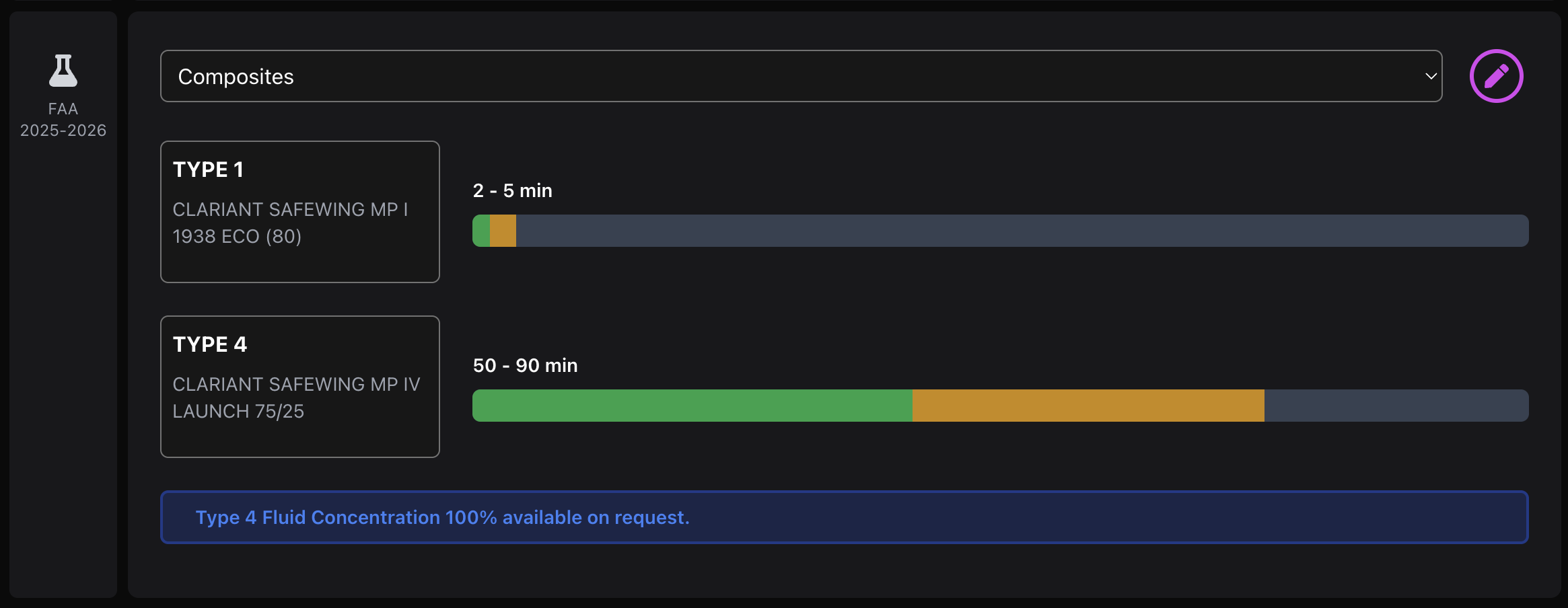Image resolution: width=1568 pixels, height=608 pixels.
Task: Click the purple pencil edit icon
Action: click(x=1496, y=76)
